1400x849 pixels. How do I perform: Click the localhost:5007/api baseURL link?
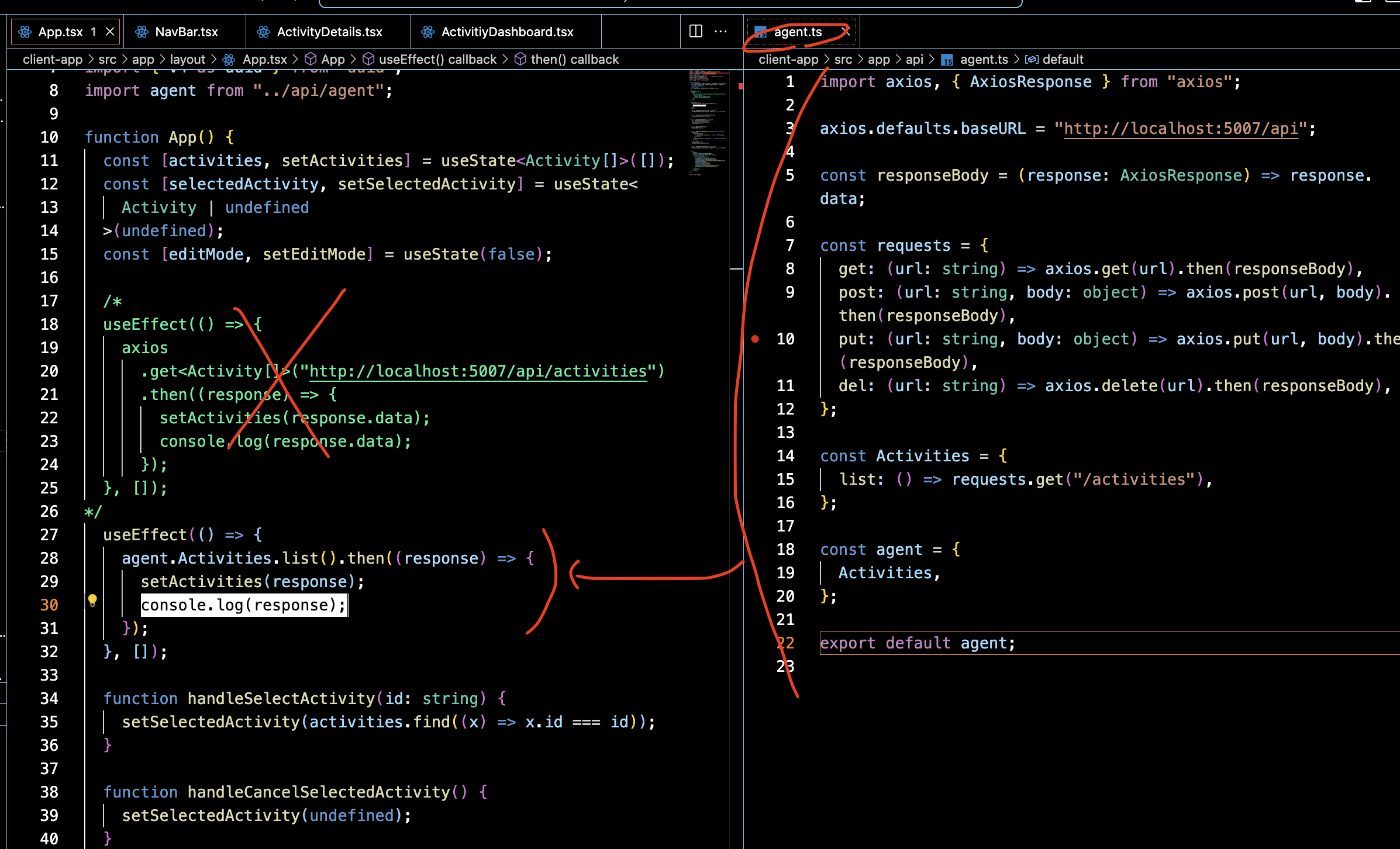(1181, 129)
